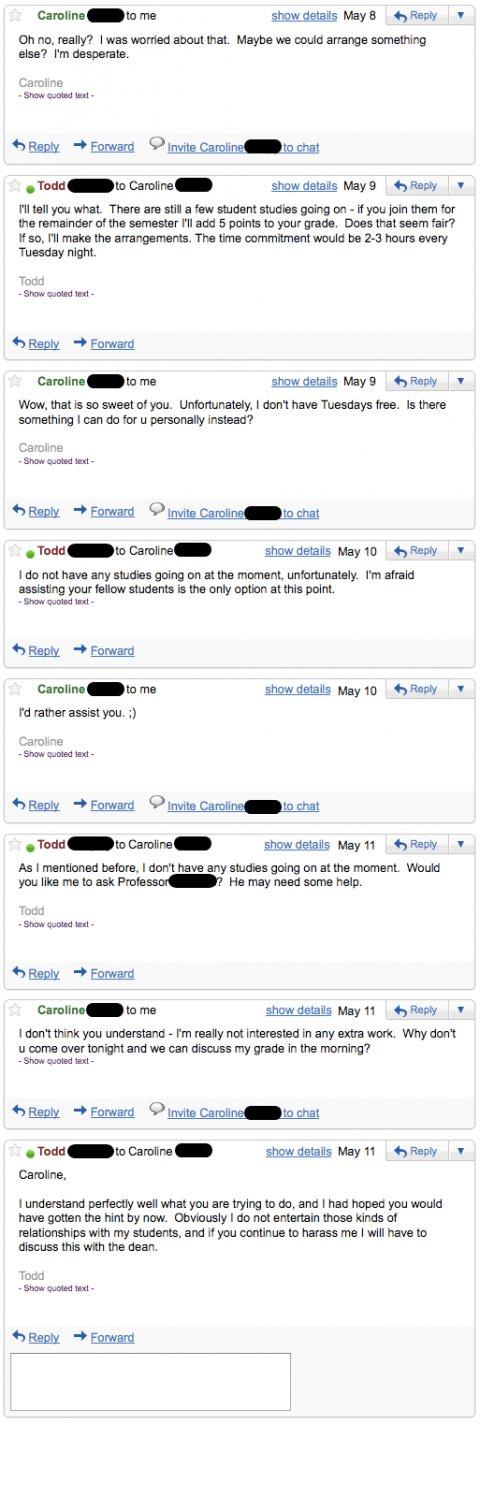
Task: Open dropdown arrow on last May 11 message
Action: pyautogui.click(x=460, y=1152)
